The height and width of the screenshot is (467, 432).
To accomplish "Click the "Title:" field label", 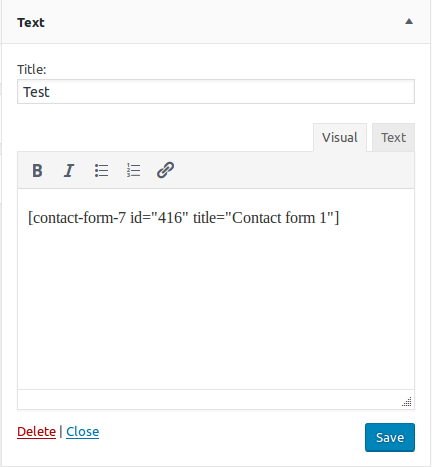I will 32,70.
